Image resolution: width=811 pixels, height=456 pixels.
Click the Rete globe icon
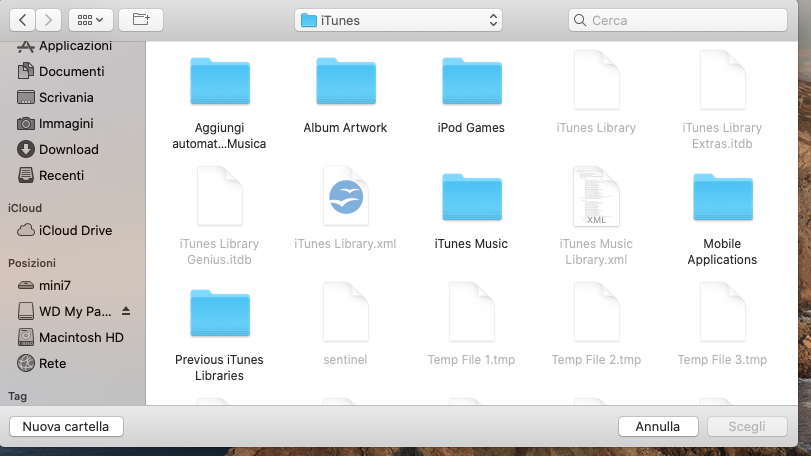click(25, 363)
